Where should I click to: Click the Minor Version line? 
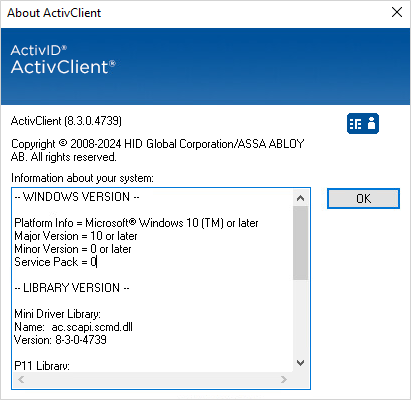pos(73,249)
